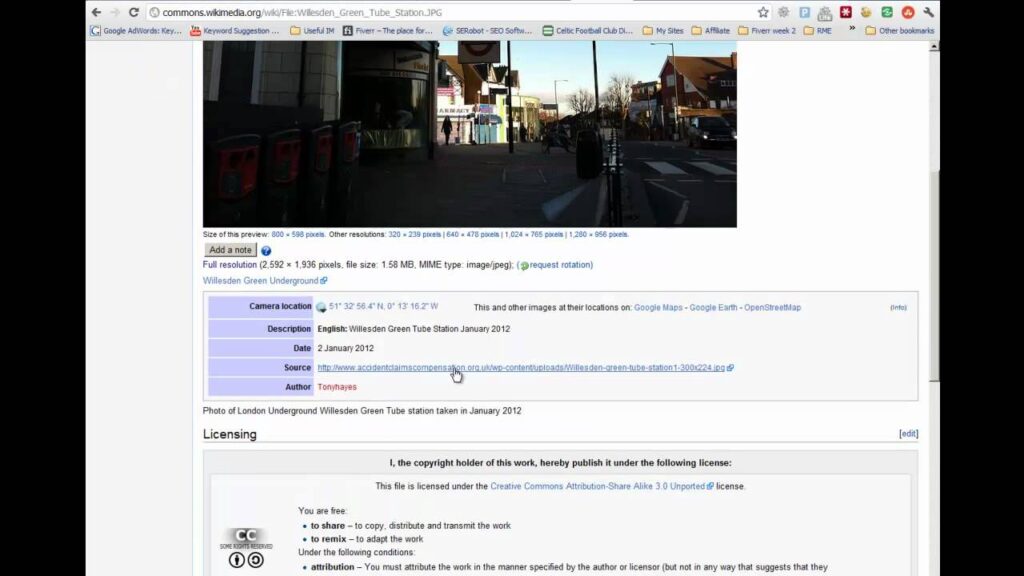Show hidden bookmarks via double chevron

[852, 29]
